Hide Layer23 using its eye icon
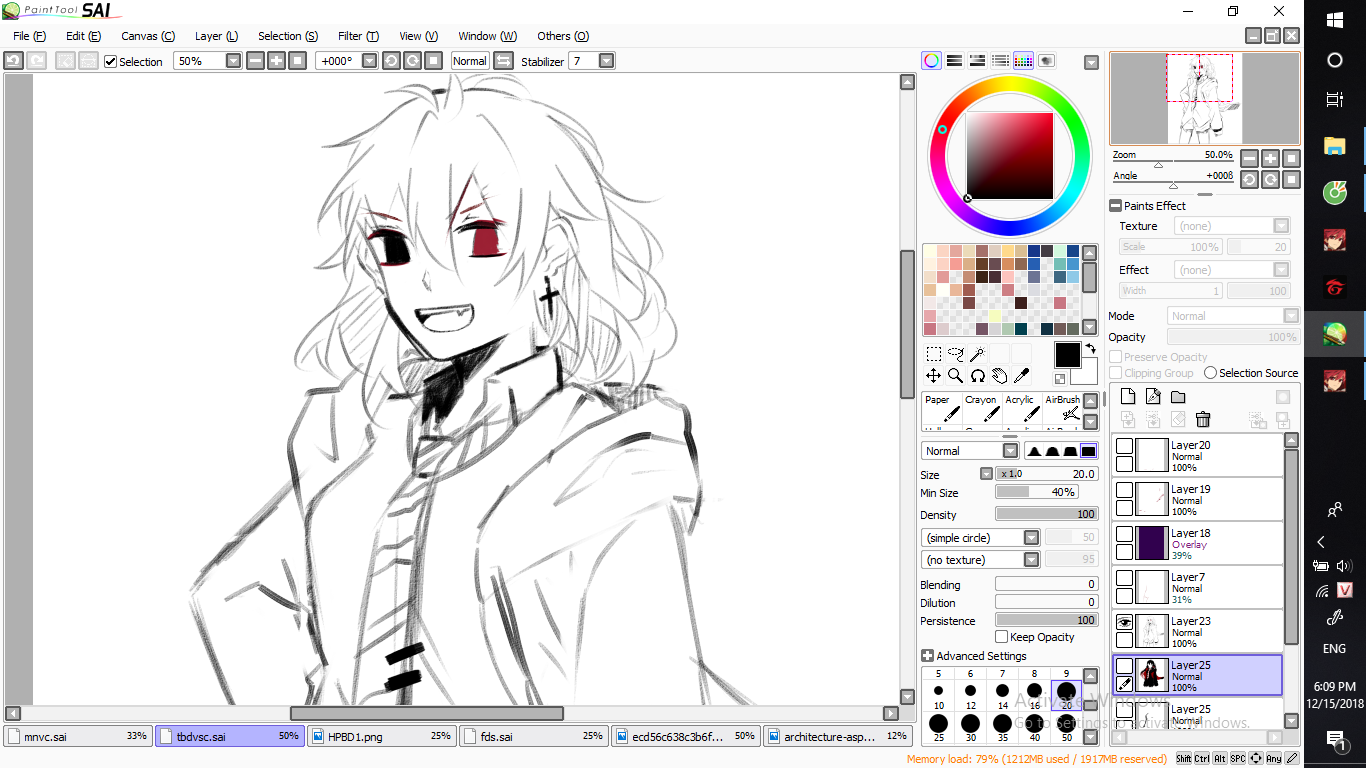Screen dimensions: 1366x768 point(1125,622)
